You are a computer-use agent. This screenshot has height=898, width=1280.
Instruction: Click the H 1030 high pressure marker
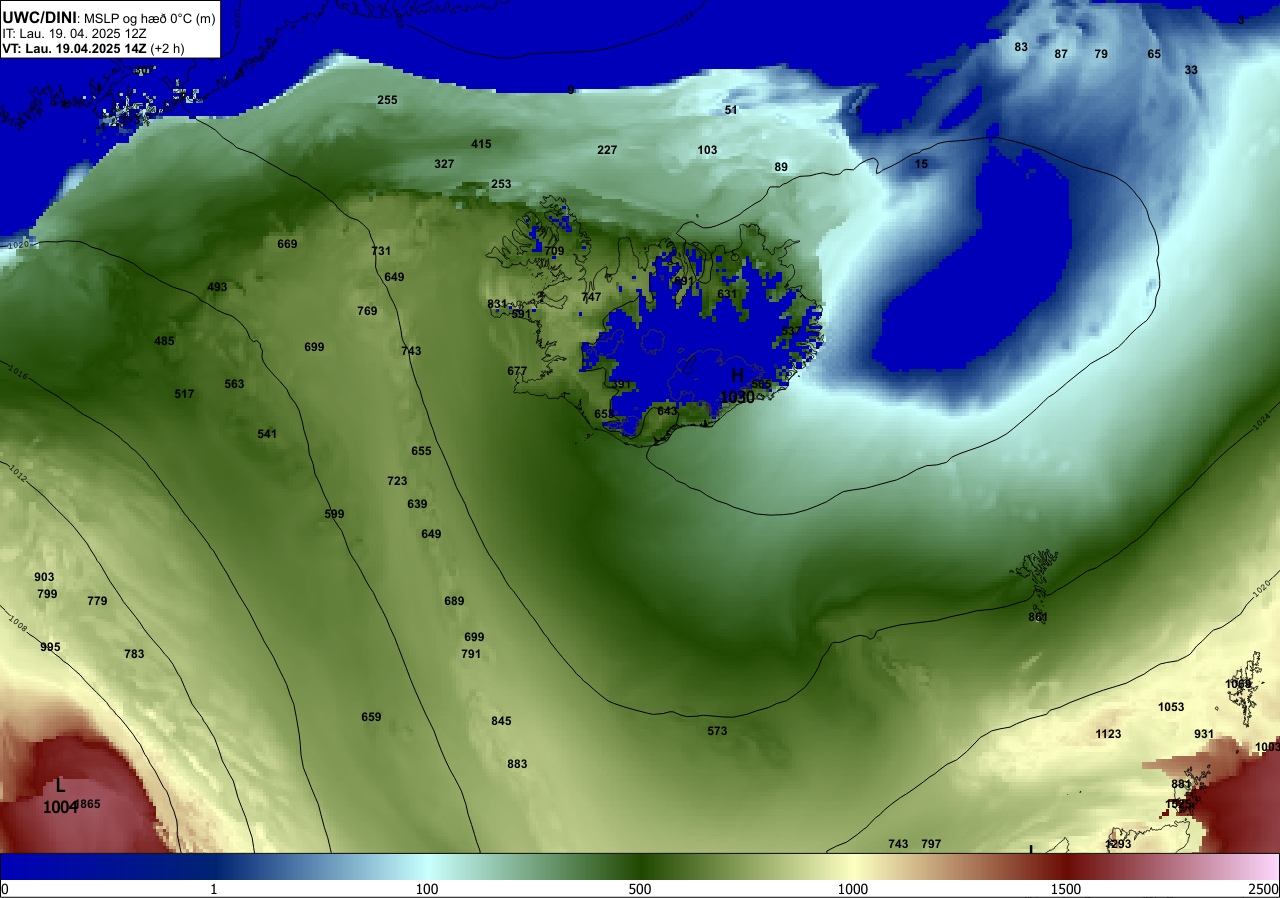click(x=737, y=385)
